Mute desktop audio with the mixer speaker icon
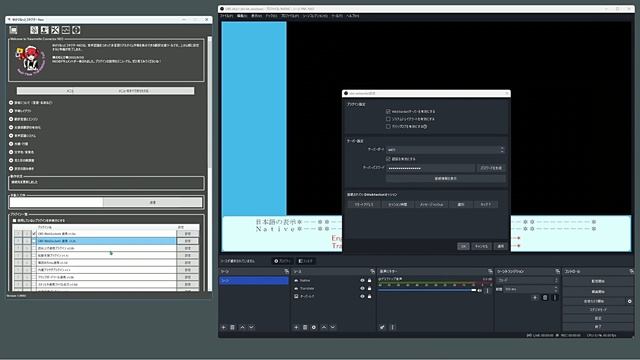This screenshot has width=640, height=360. pos(480,291)
